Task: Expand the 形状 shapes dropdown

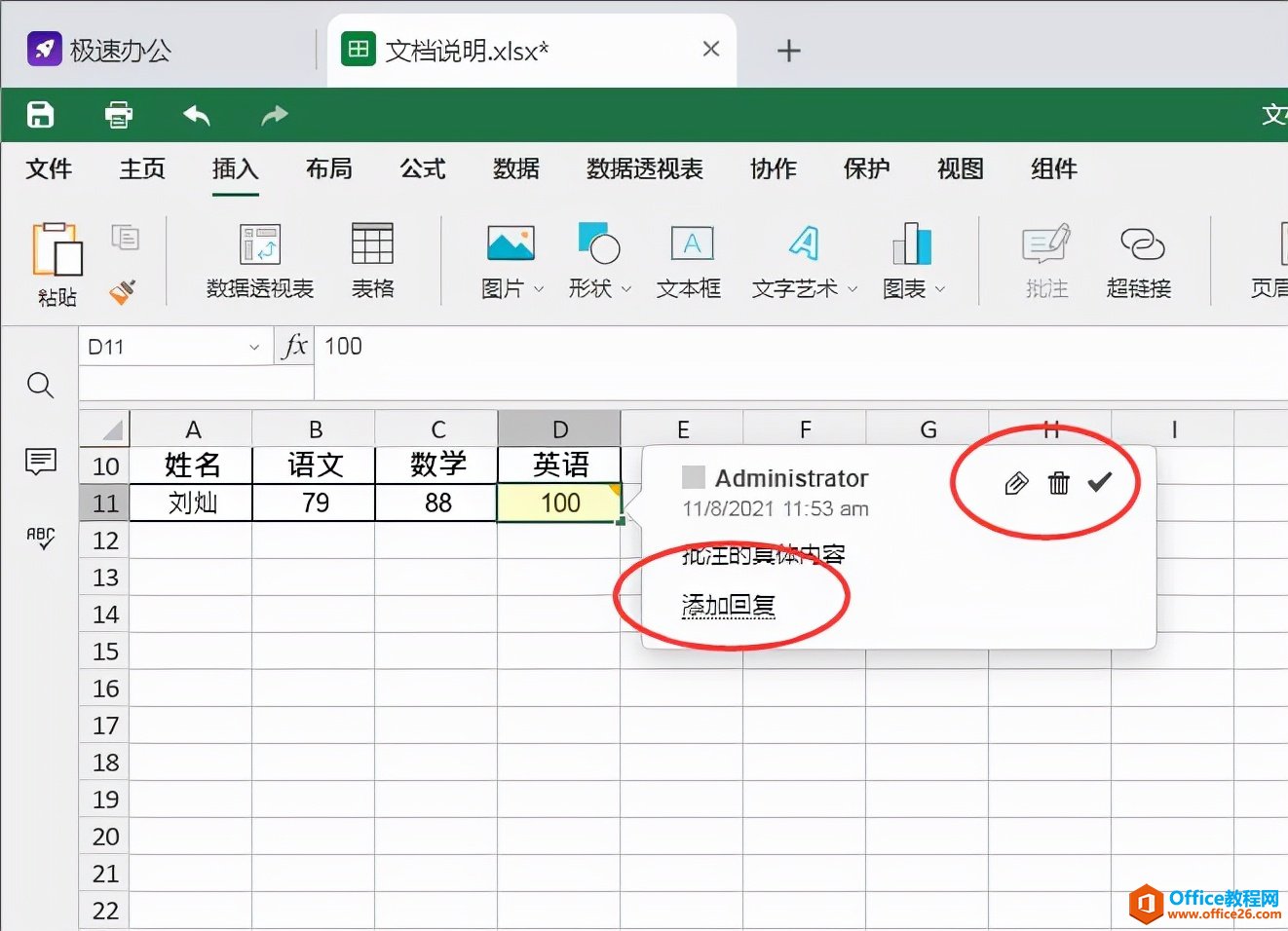Action: 627,288
